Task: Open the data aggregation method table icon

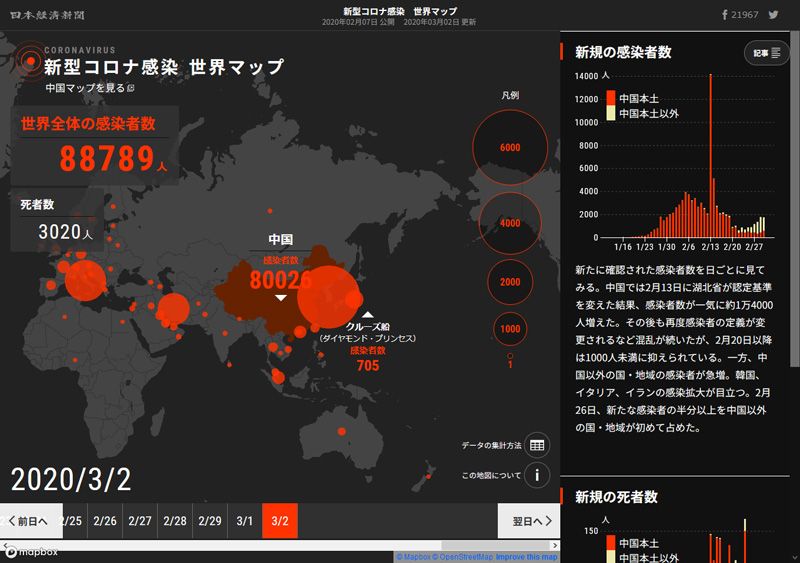Action: point(537,445)
